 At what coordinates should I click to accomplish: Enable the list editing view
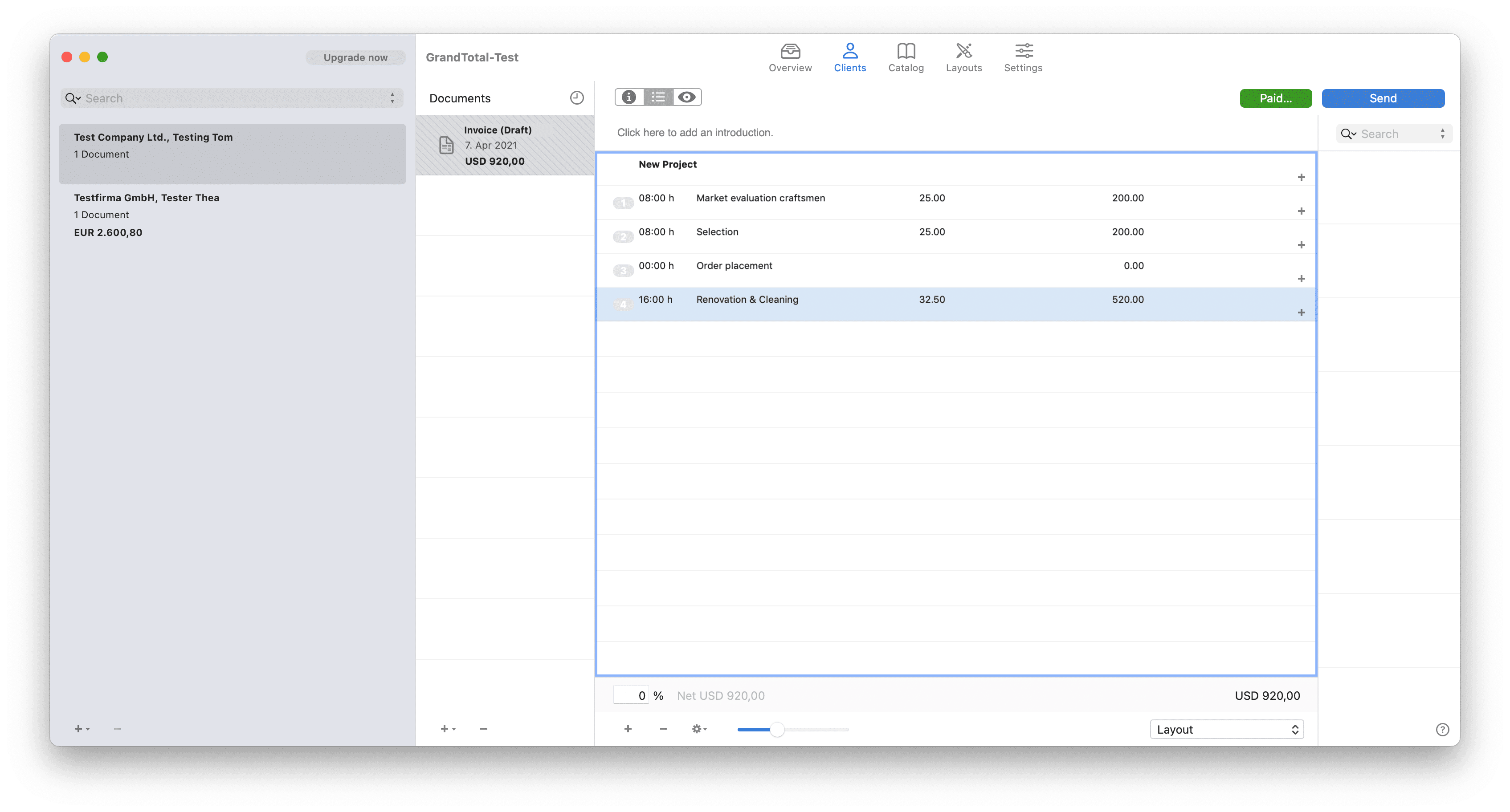(658, 97)
